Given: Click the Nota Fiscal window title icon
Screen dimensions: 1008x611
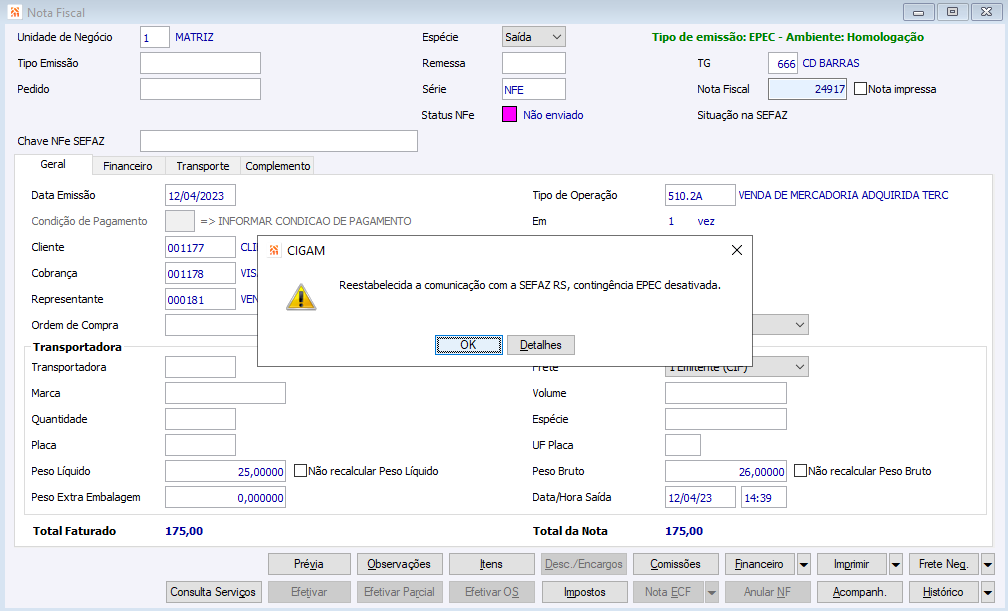Looking at the screenshot, I should tap(15, 12).
